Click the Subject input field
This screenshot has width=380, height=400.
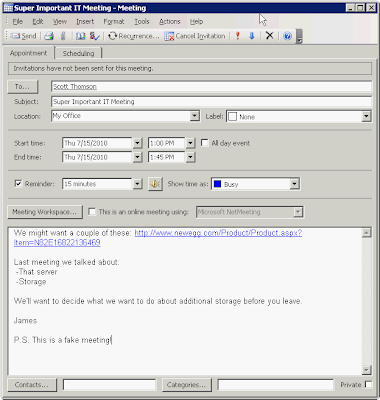[212, 102]
